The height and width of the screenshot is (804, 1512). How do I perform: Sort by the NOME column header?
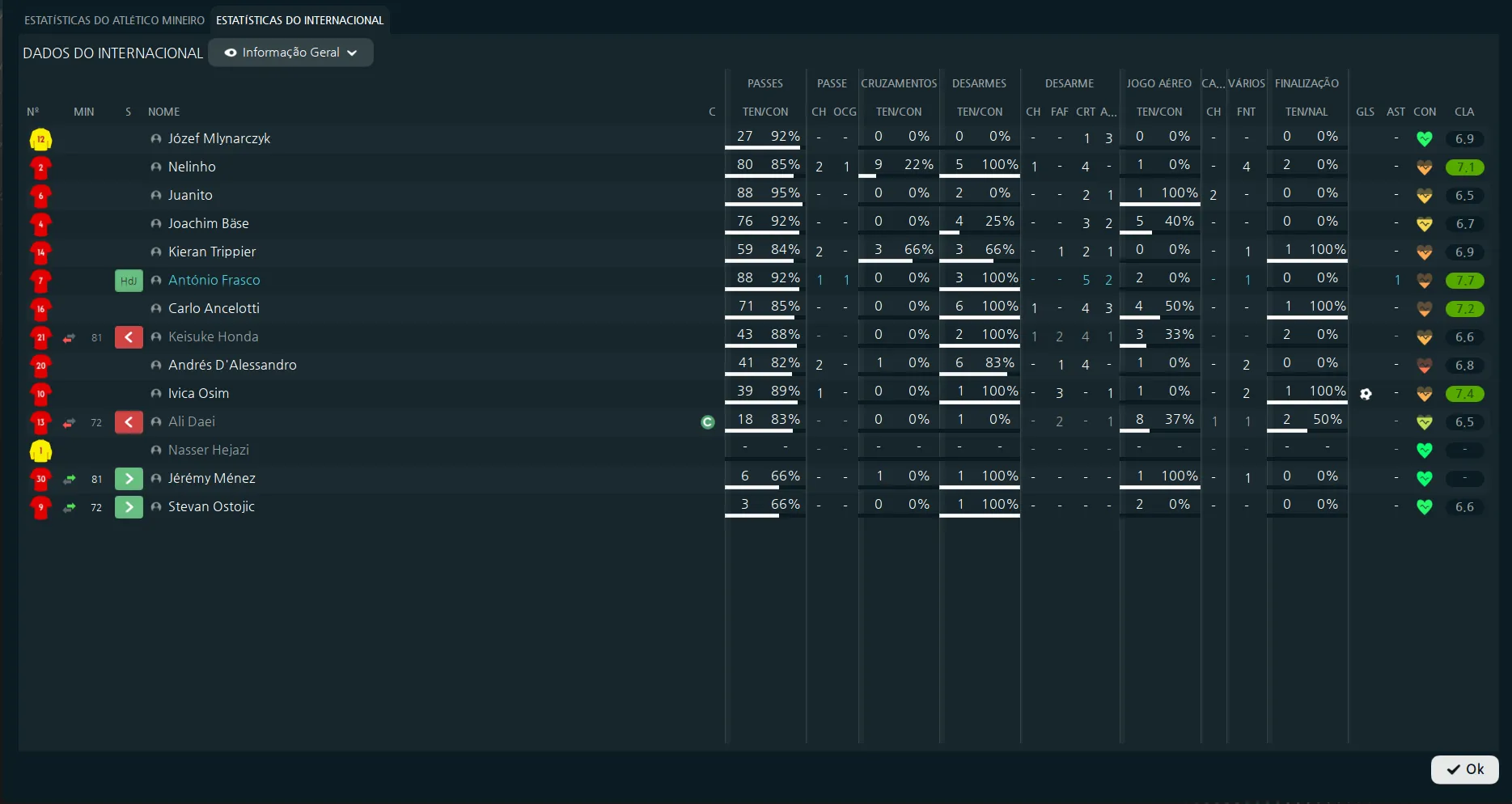pos(163,112)
